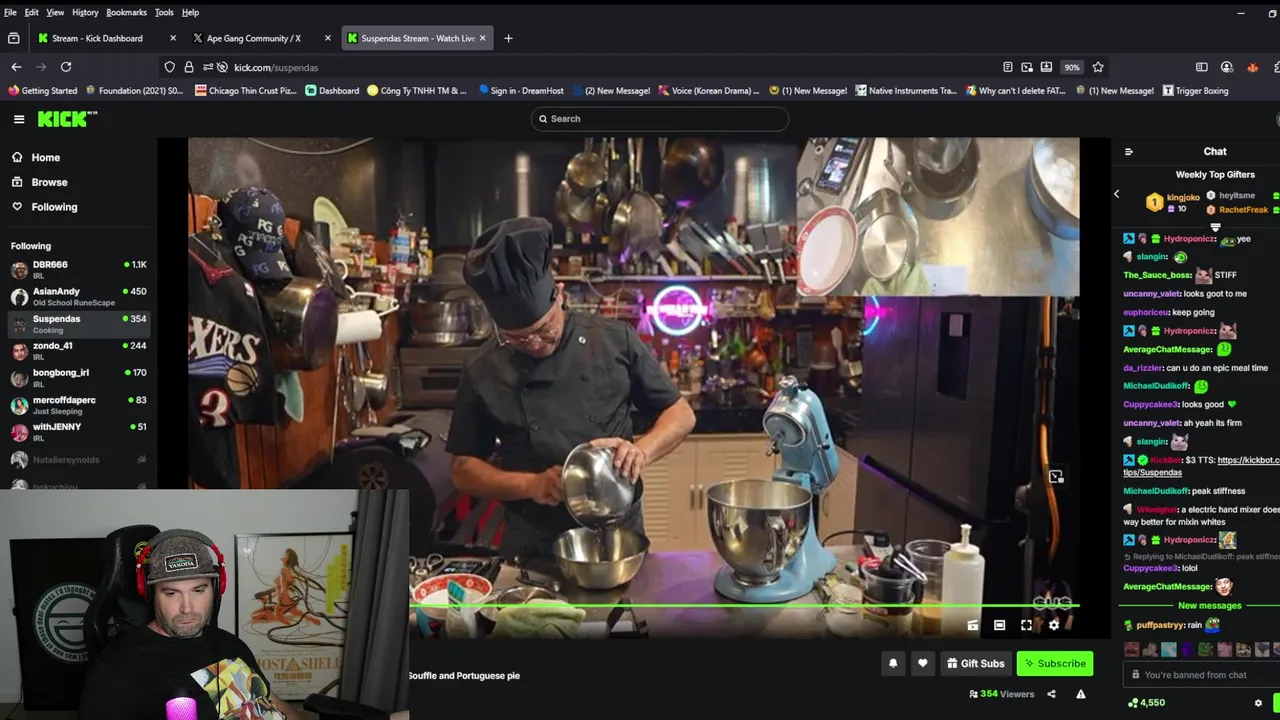Open the Bookmarks menu

tap(127, 12)
